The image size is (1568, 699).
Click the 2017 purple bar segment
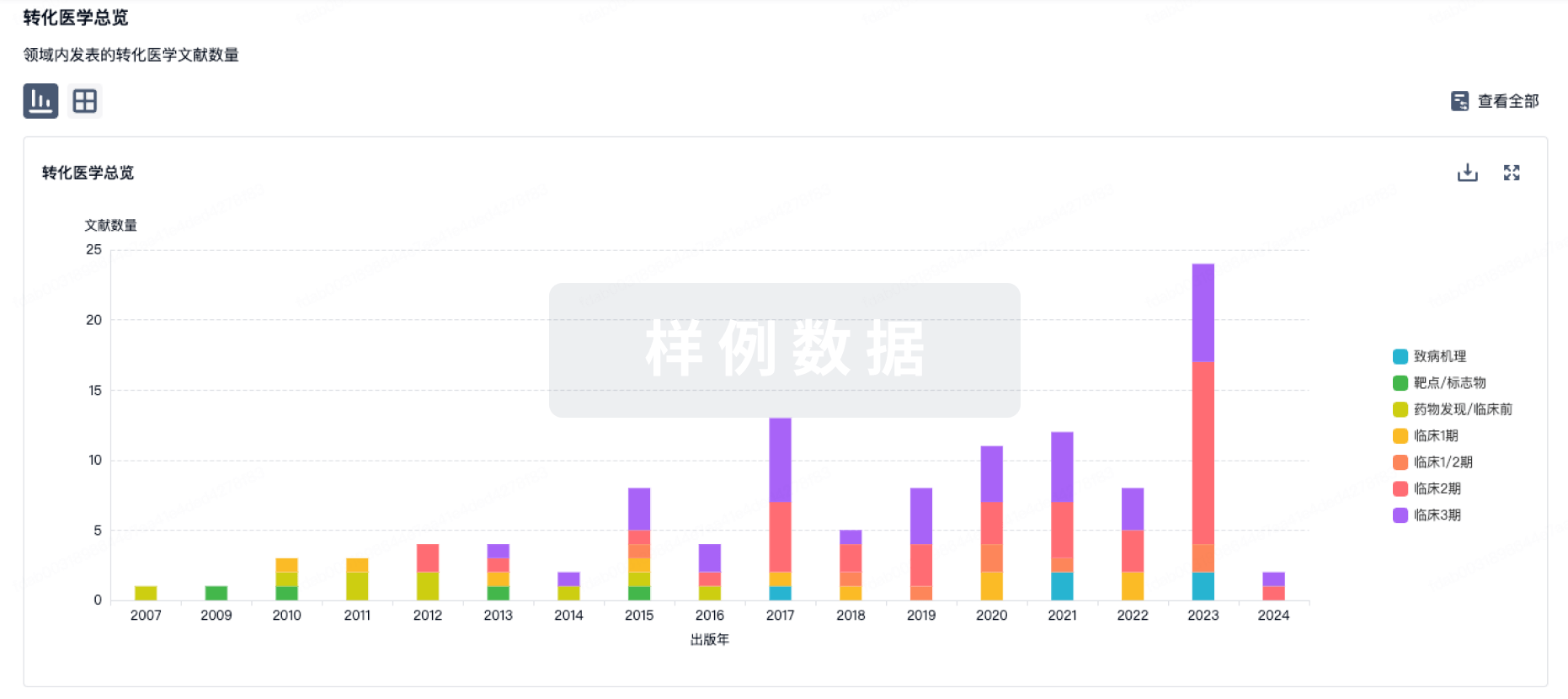780,460
